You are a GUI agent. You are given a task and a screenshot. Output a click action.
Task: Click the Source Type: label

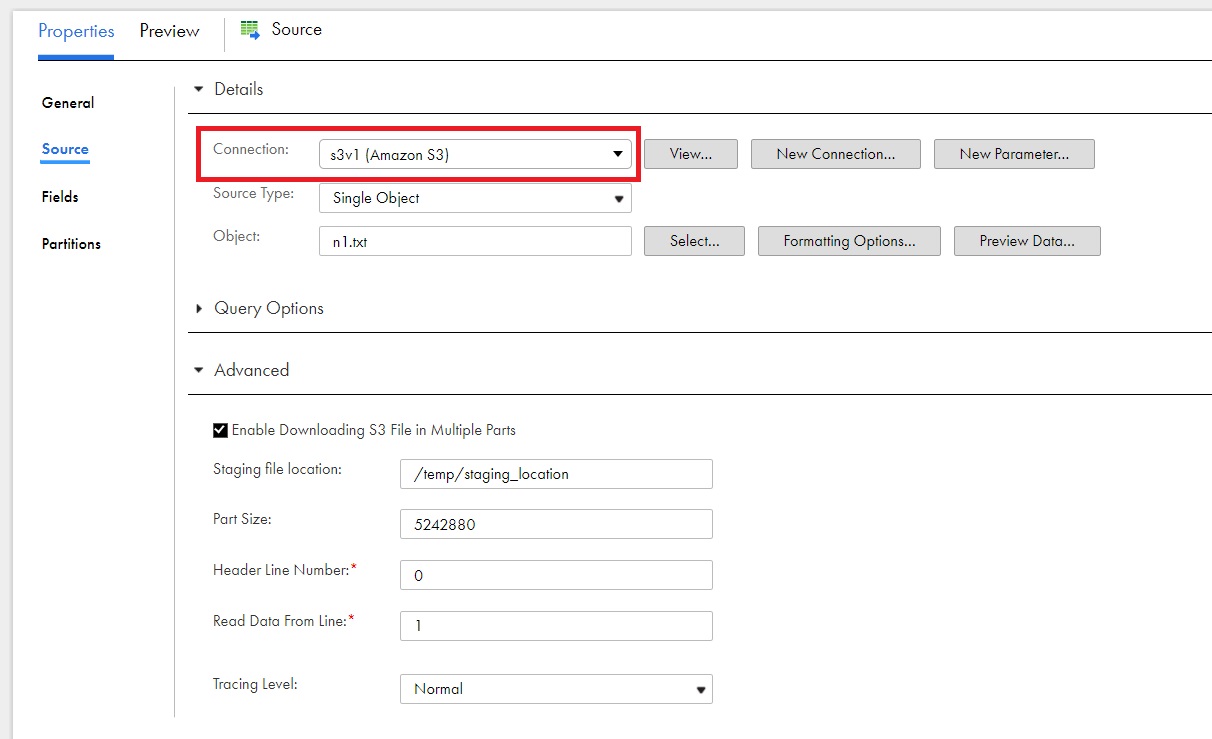(254, 193)
